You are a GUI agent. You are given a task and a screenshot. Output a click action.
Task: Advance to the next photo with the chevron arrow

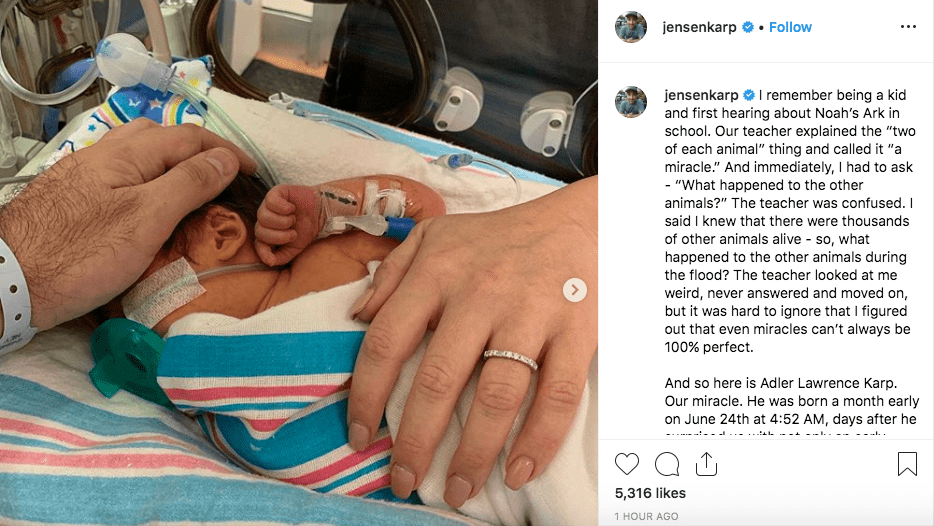pyautogui.click(x=575, y=290)
